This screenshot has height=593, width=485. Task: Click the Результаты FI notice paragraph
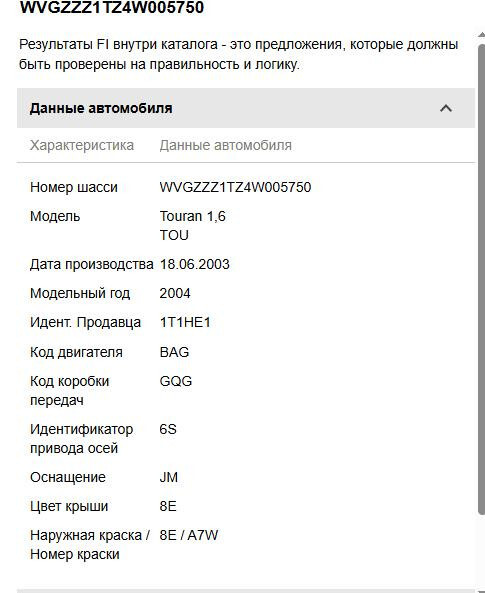[x=239, y=54]
